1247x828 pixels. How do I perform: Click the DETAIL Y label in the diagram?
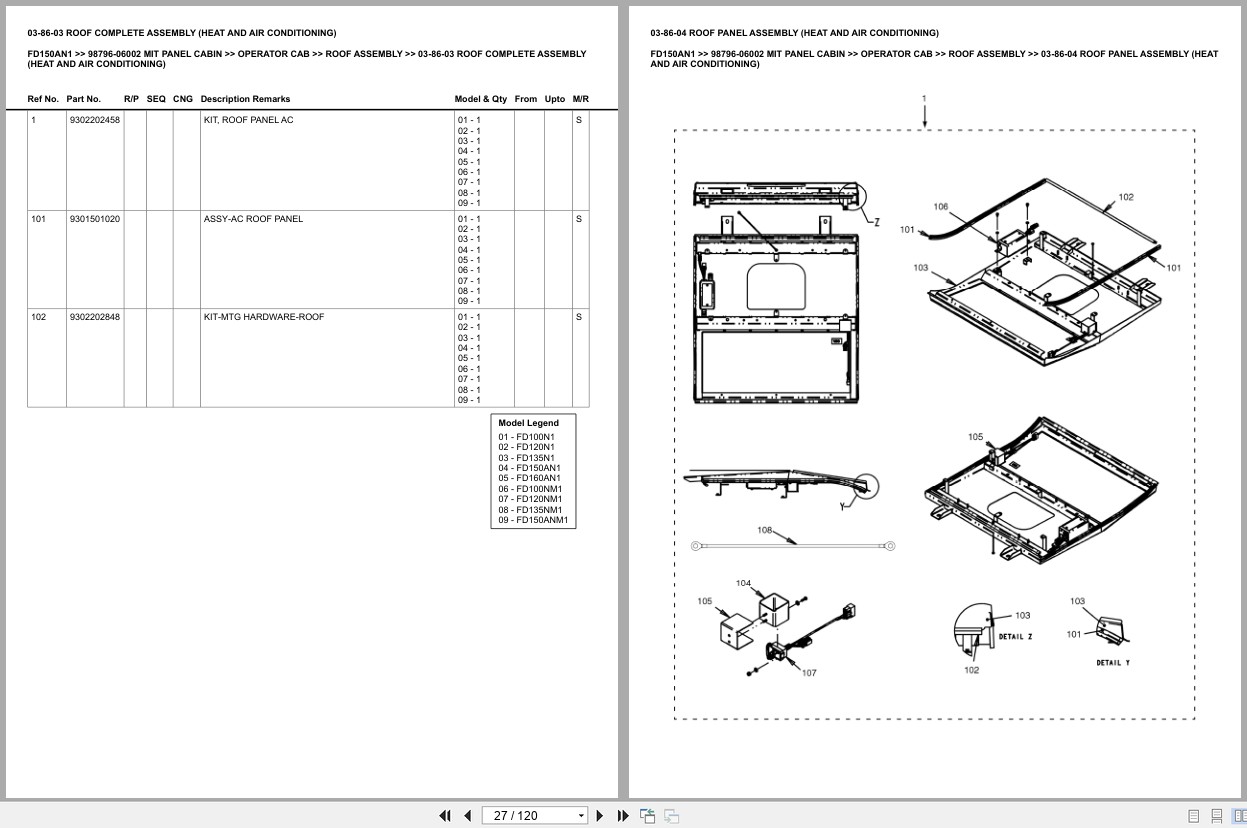click(x=1113, y=663)
